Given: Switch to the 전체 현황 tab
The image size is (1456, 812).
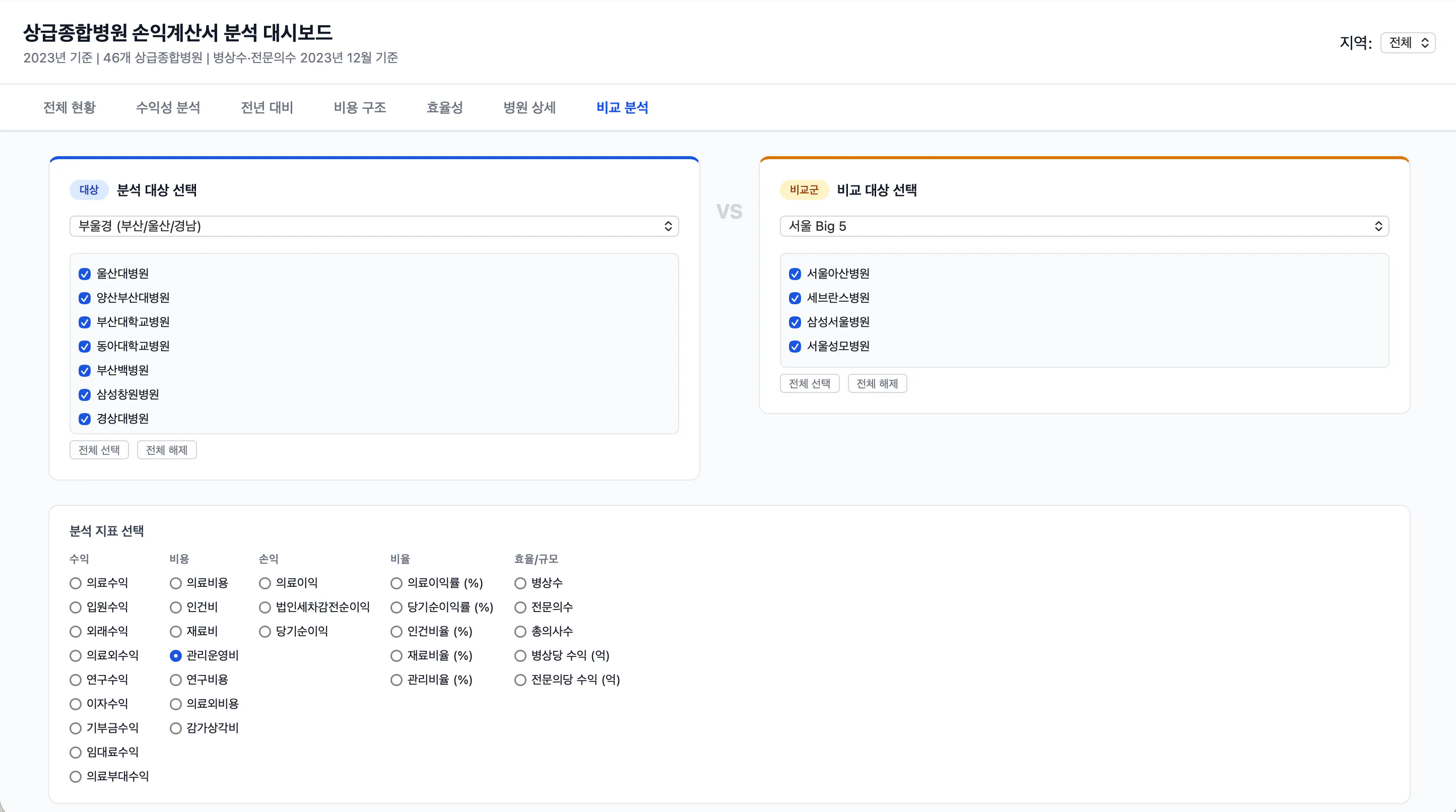Looking at the screenshot, I should (70, 107).
